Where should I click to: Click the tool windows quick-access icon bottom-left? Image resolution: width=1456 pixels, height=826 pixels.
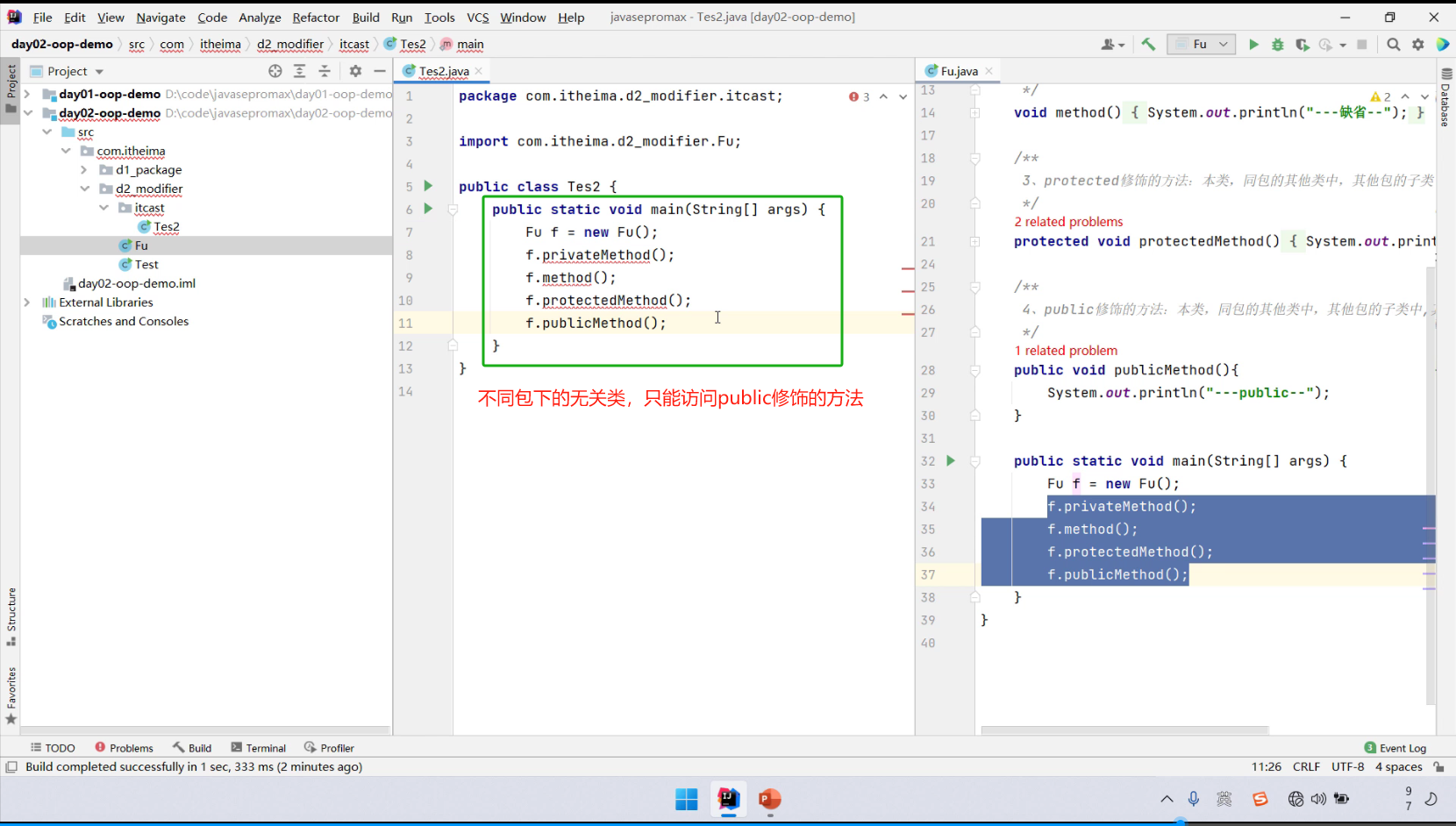(x=11, y=766)
